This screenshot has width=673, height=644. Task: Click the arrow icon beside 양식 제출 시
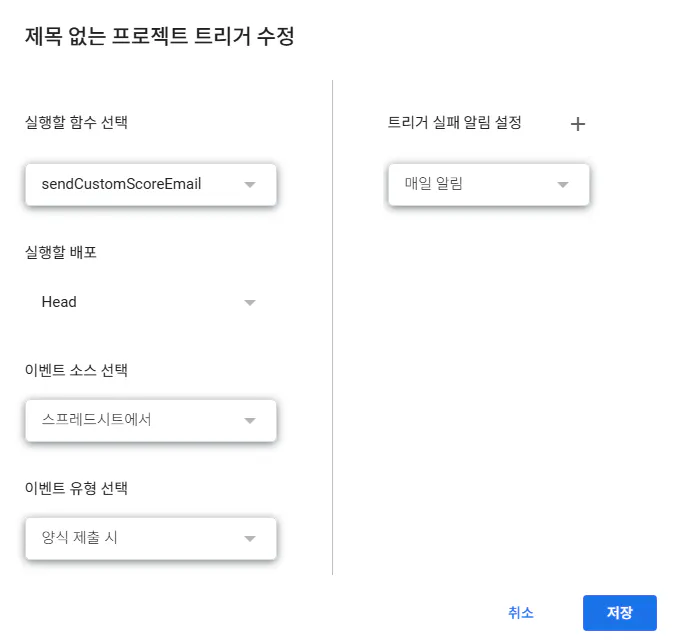click(250, 538)
